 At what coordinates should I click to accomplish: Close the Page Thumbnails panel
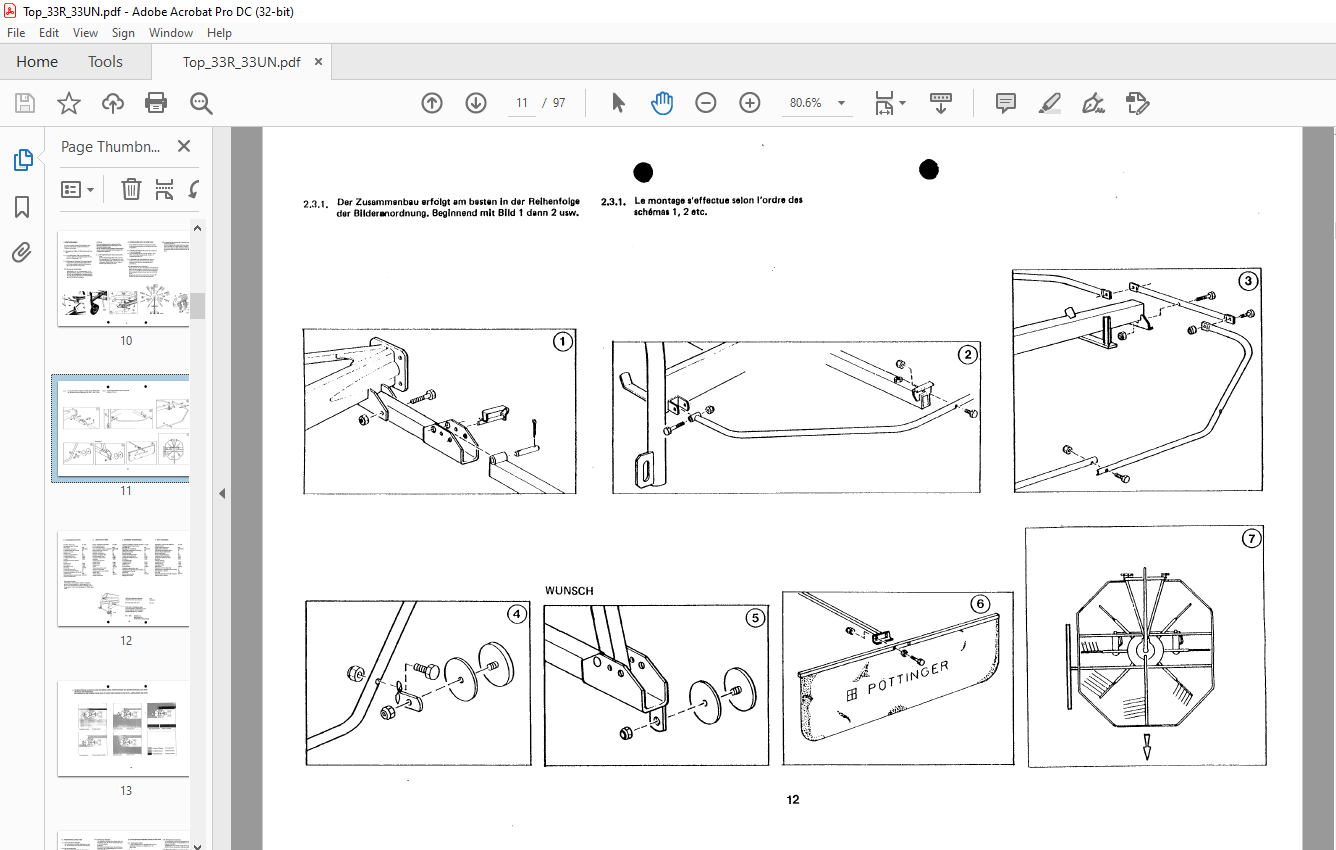[x=184, y=146]
